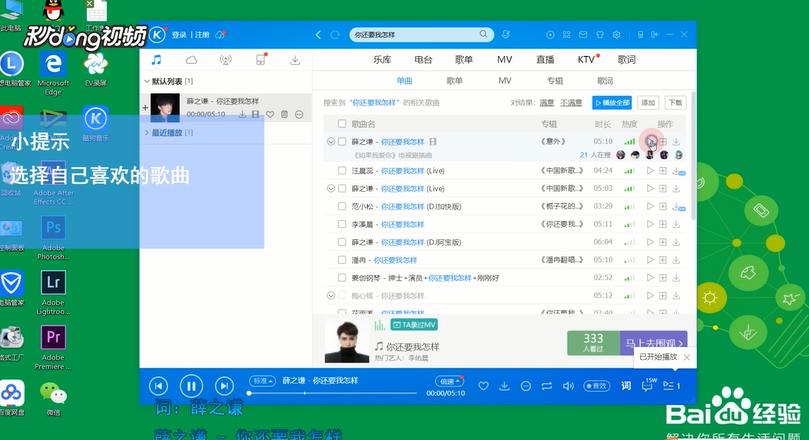The width and height of the screenshot is (809, 440).
Task: Open the download manager sidebar tab
Action: [x=295, y=60]
